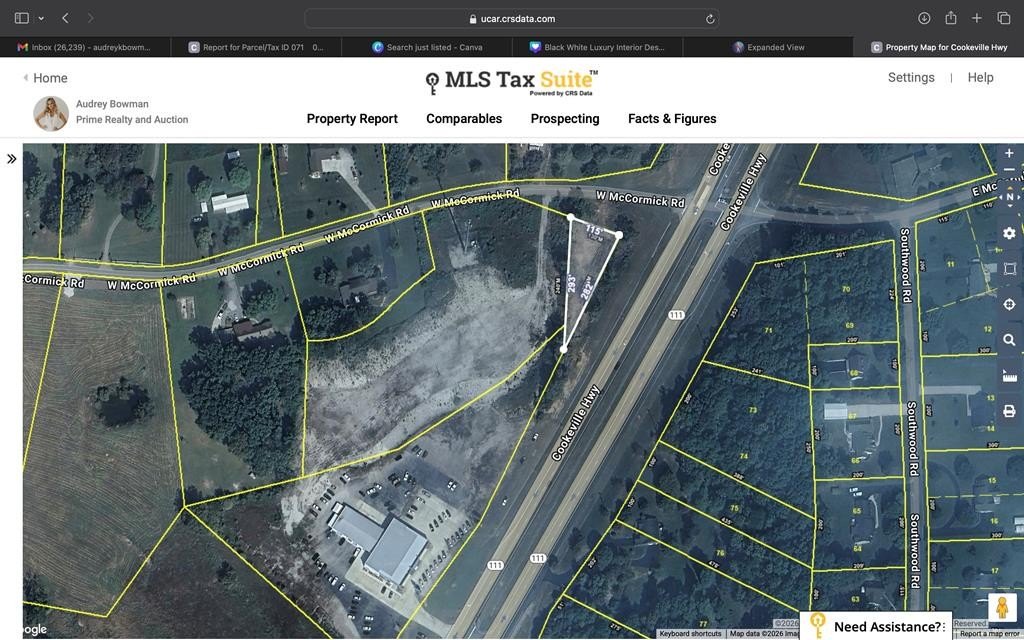Switch to the Search just listed Canva tab
The image size is (1024, 640).
(427, 47)
